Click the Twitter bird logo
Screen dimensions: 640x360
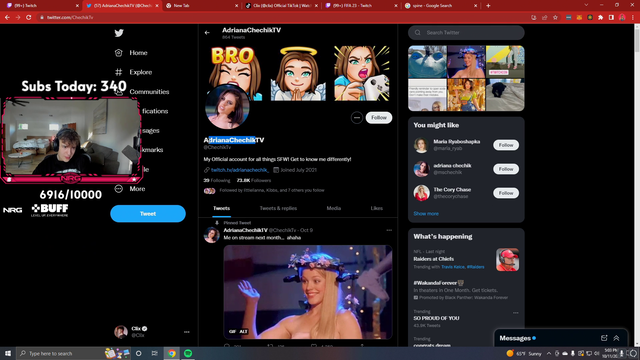coord(119,33)
